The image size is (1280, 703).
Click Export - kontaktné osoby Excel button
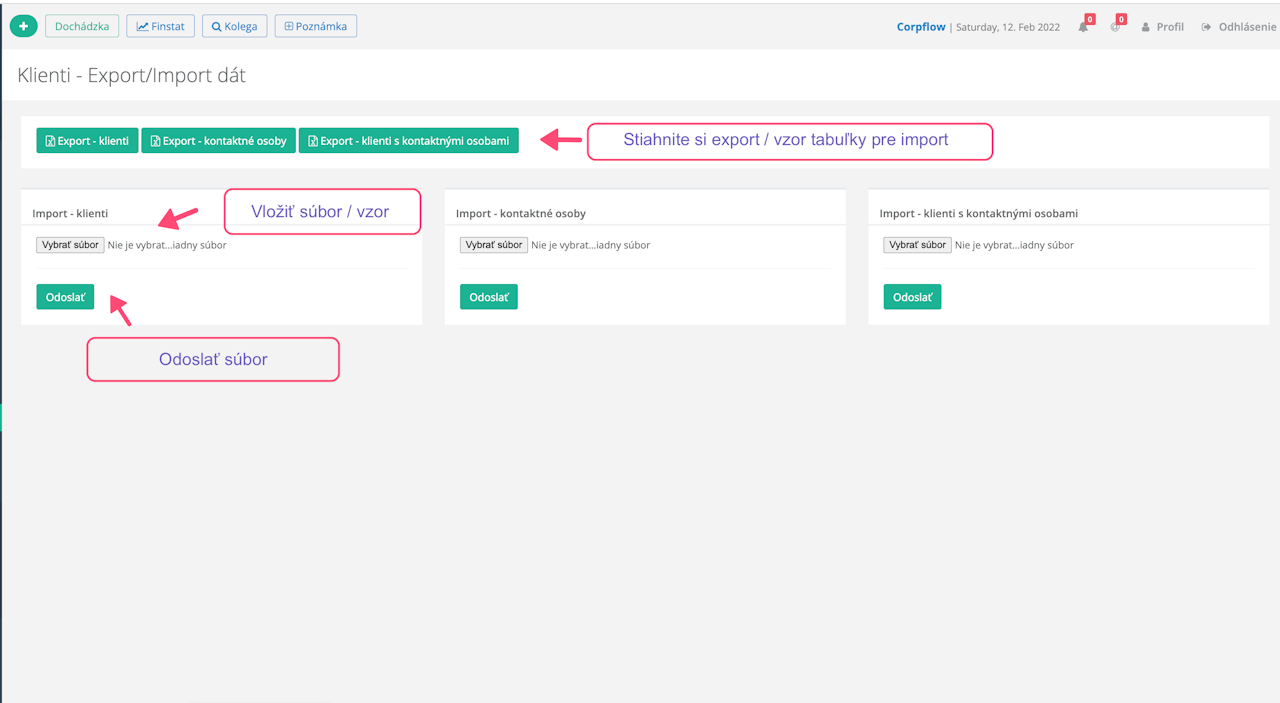218,141
